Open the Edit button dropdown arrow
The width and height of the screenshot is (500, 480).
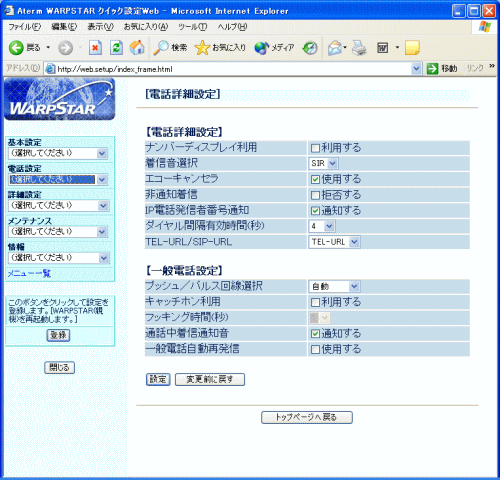[397, 48]
